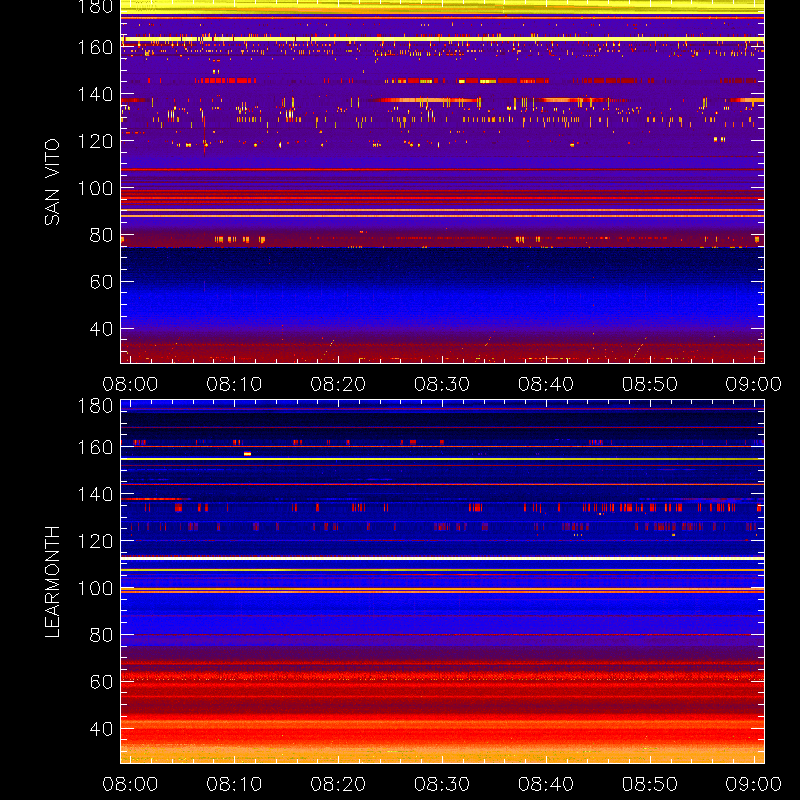This screenshot has width=800, height=800.
Task: Select the 40 tick label on San Vito axis
Action: [x=101, y=329]
